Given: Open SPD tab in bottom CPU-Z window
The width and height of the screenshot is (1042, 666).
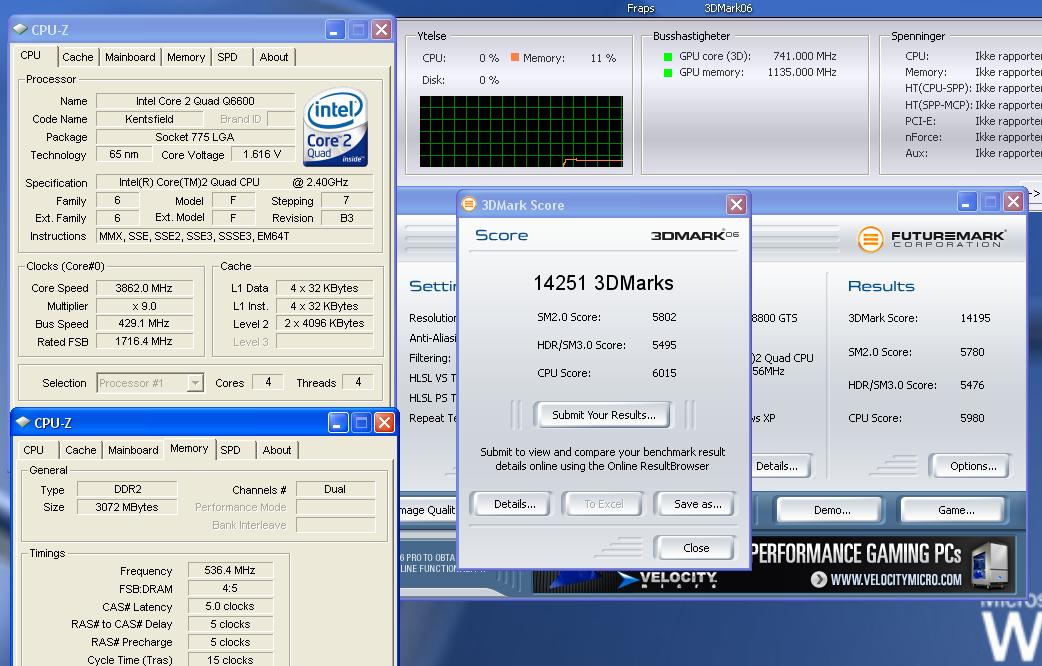Looking at the screenshot, I should [230, 450].
